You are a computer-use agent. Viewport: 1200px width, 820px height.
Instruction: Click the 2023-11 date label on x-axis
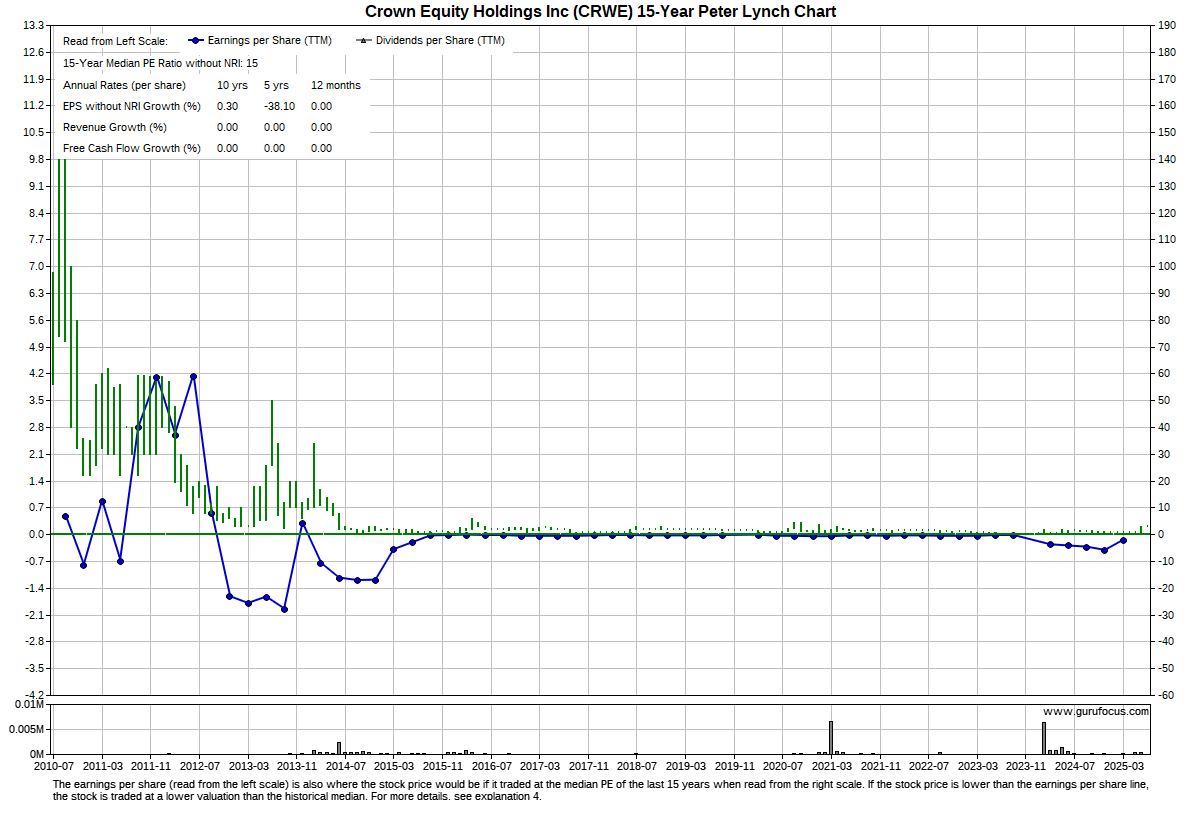coord(1026,765)
